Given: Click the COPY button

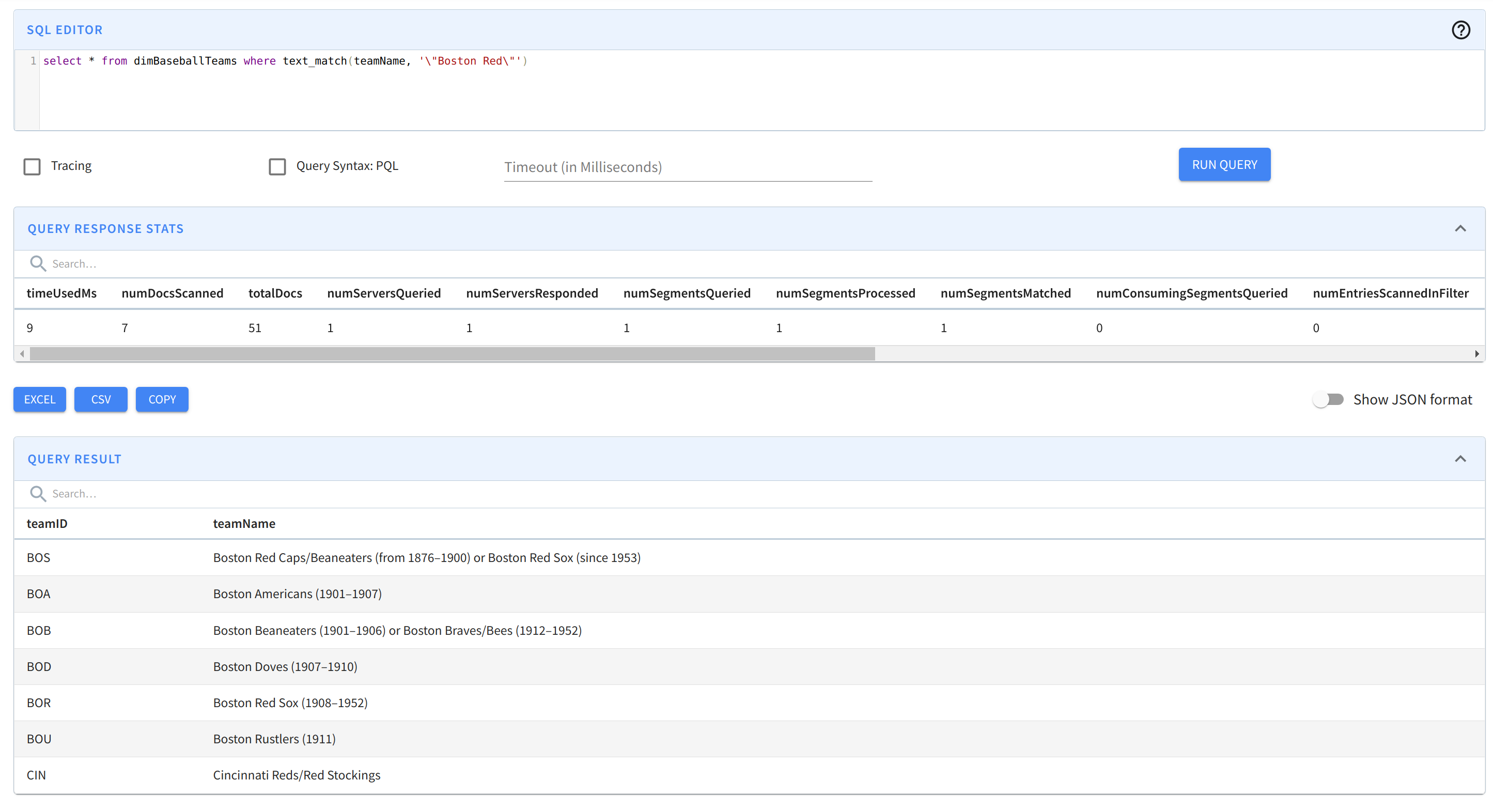Looking at the screenshot, I should click(x=162, y=399).
